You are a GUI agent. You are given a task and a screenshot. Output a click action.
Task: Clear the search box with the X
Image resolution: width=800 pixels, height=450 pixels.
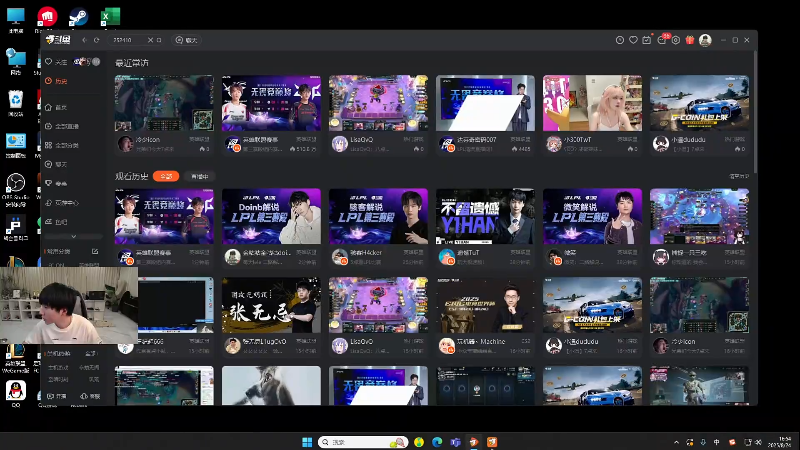[150, 40]
